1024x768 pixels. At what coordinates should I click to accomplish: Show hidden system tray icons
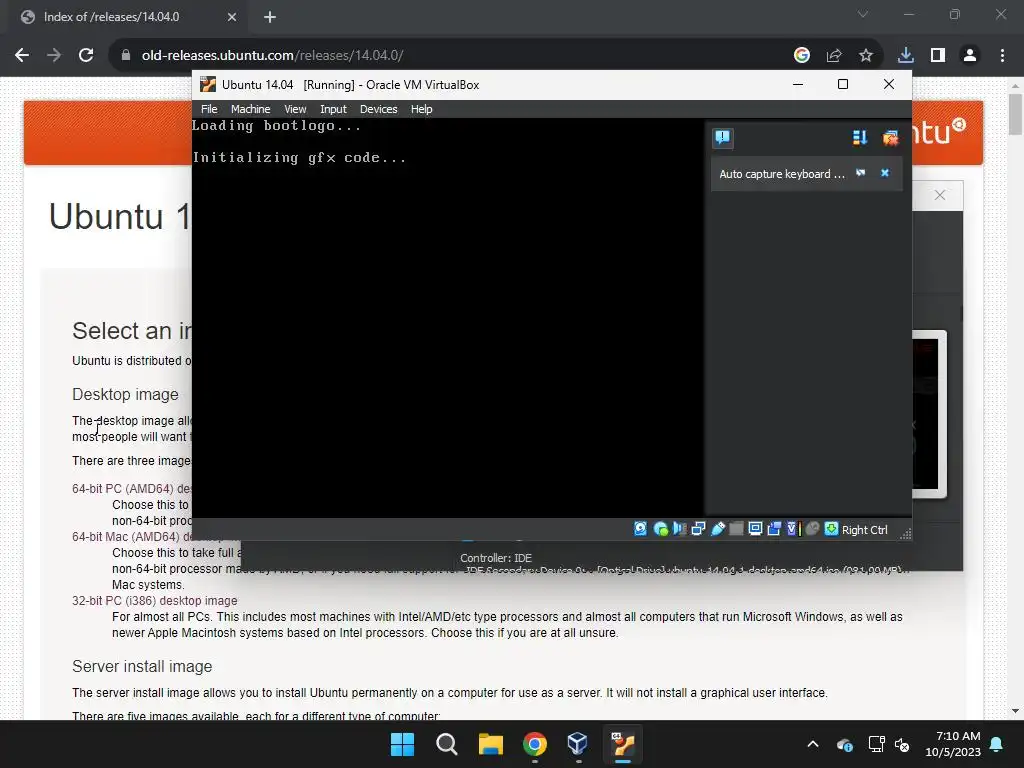click(x=812, y=744)
